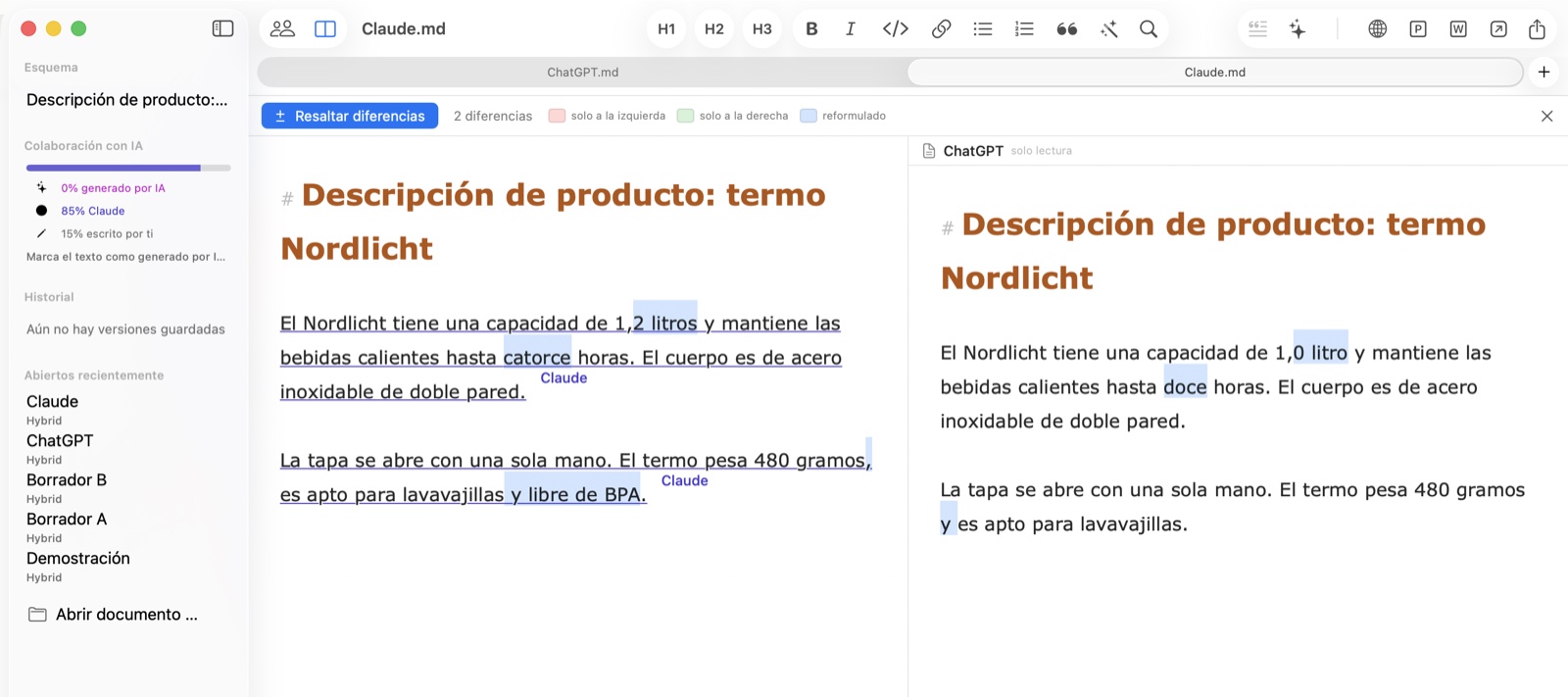The image size is (1568, 697).
Task: Click the 'solo a la derecha' green swatch
Action: (685, 116)
